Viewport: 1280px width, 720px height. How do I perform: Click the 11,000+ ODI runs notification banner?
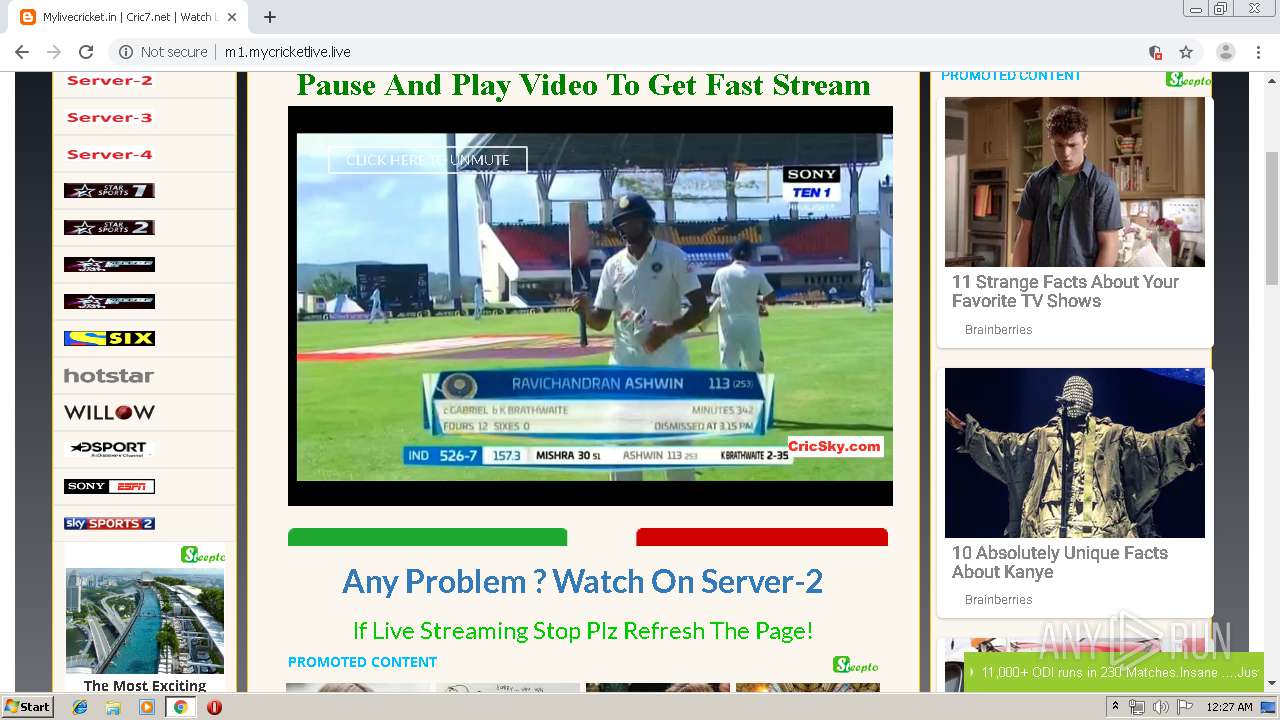pyautogui.click(x=1114, y=673)
